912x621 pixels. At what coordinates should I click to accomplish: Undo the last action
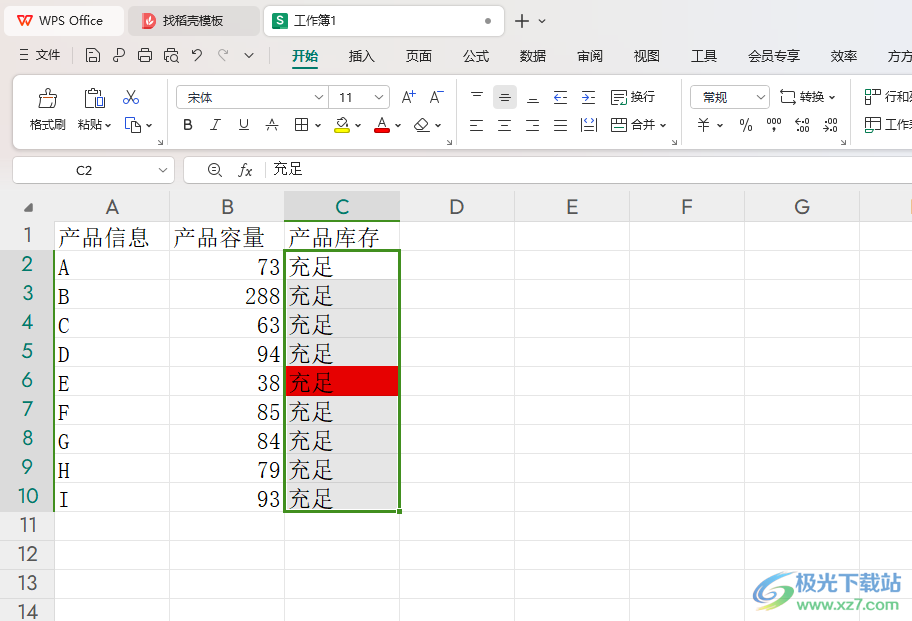pyautogui.click(x=197, y=55)
